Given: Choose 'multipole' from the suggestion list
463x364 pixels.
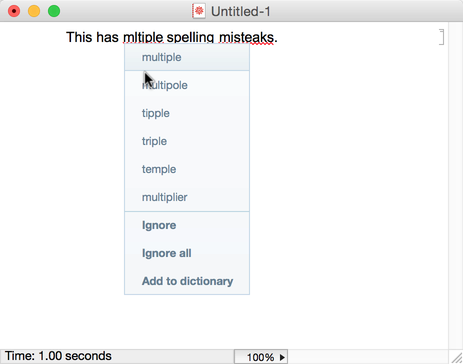Looking at the screenshot, I should click(187, 85).
